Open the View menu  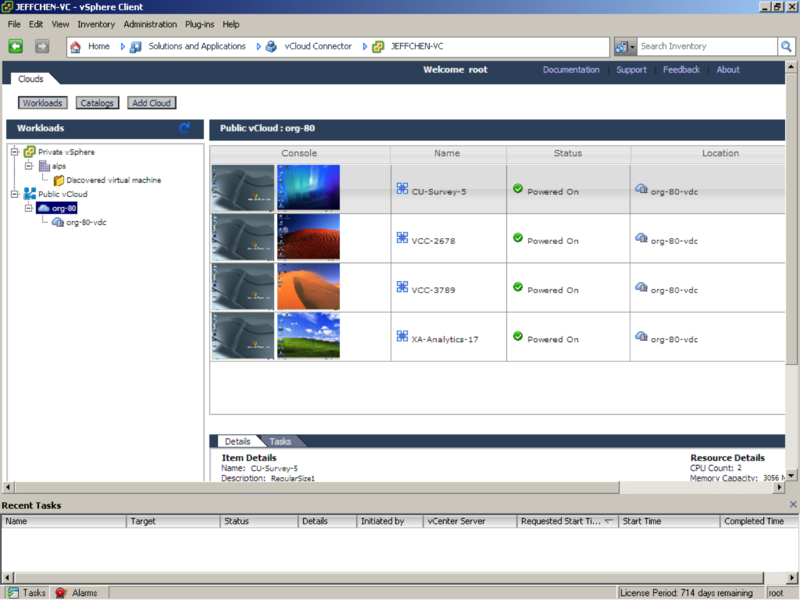(x=60, y=24)
